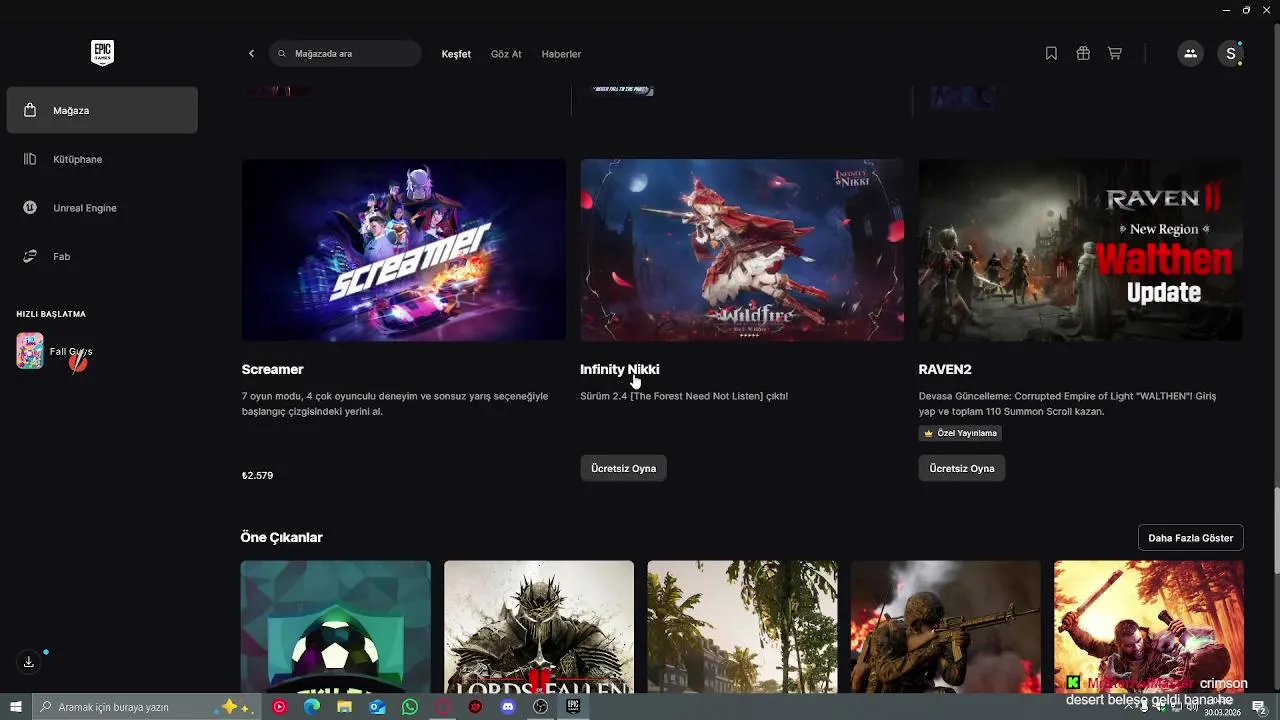Switch to the Keşfet tab
The image size is (1280, 720).
456,54
